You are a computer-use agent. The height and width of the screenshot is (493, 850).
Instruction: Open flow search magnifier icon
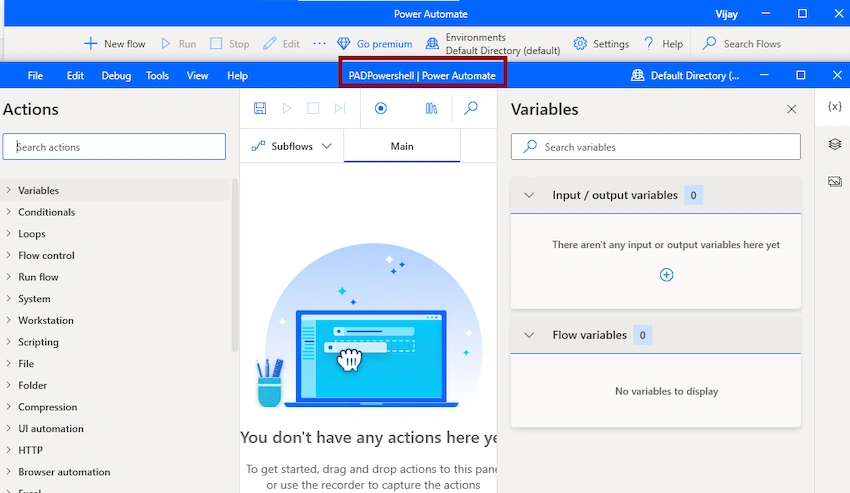coord(471,108)
